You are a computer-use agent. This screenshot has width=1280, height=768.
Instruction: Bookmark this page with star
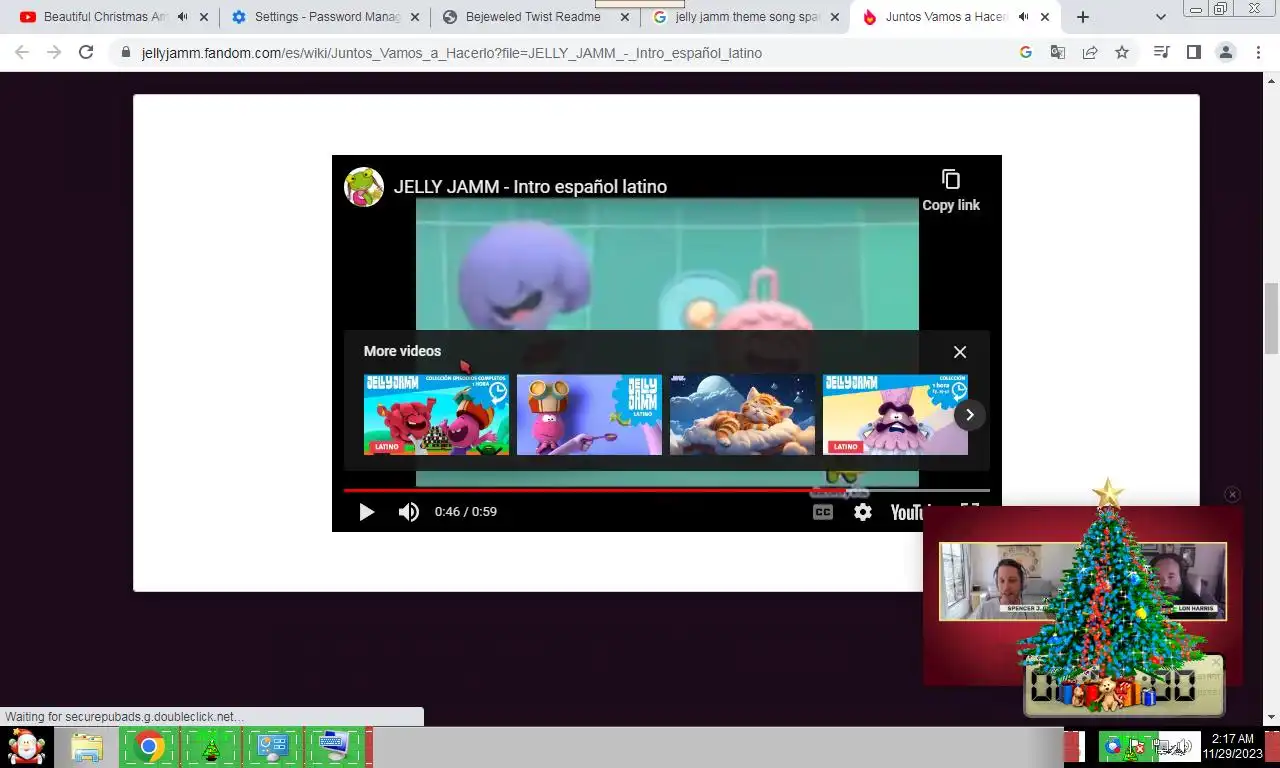point(1122,52)
